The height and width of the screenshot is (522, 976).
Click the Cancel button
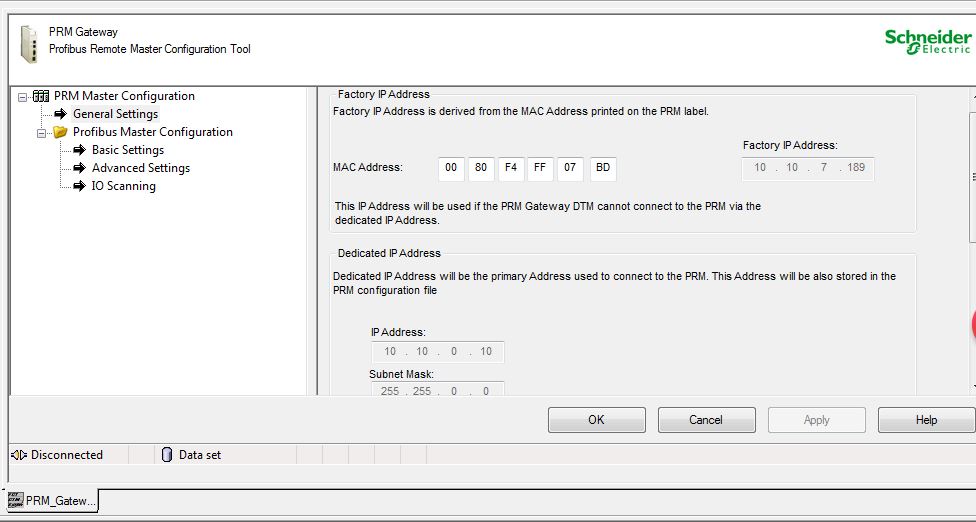pyautogui.click(x=706, y=420)
